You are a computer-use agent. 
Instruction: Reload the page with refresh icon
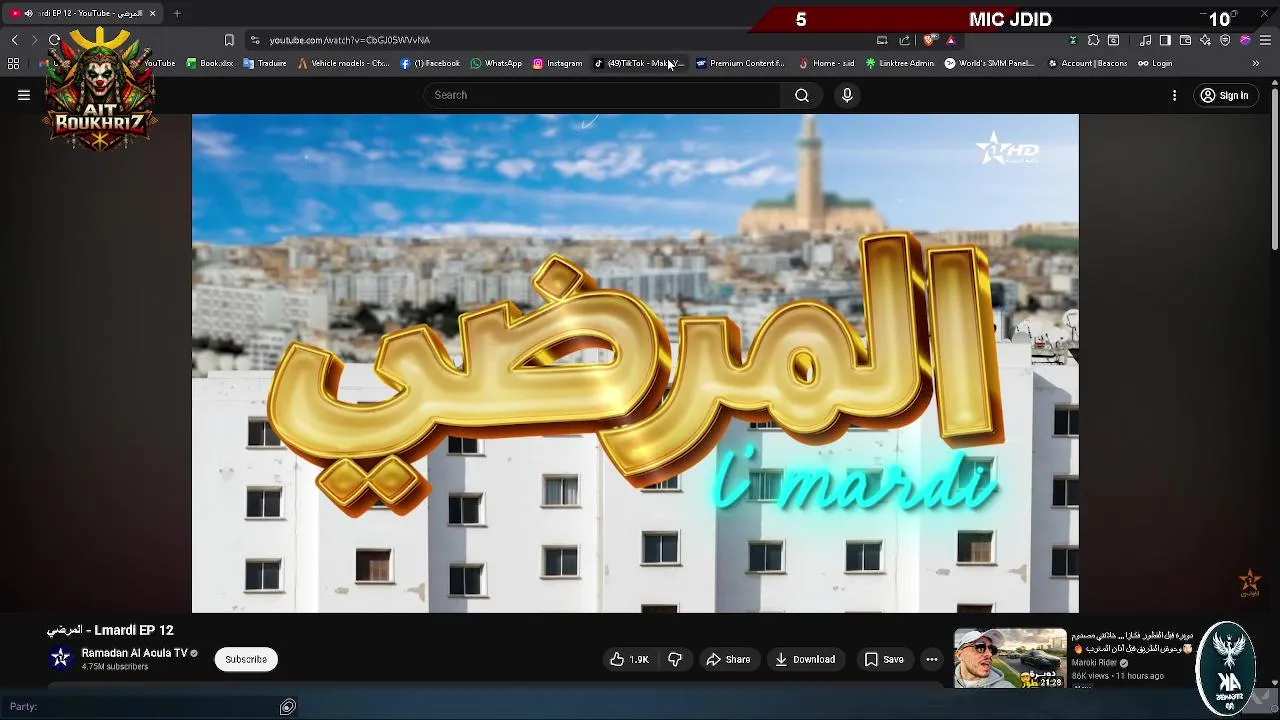tap(54, 40)
